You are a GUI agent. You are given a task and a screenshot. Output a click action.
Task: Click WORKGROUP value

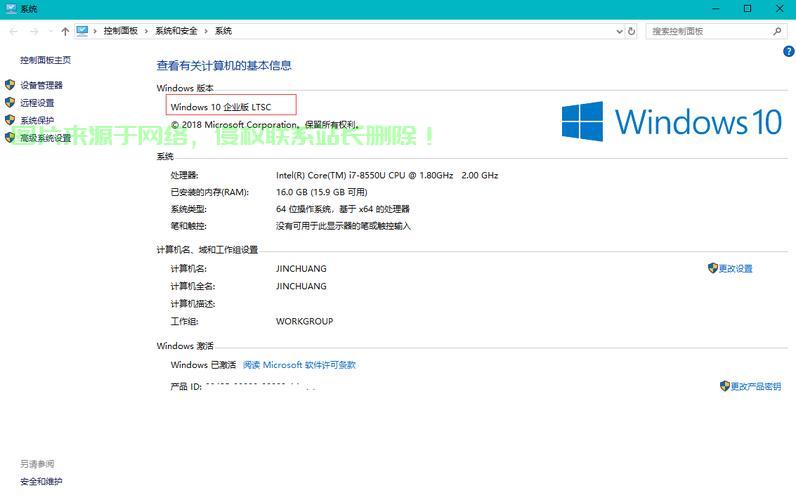tap(305, 321)
